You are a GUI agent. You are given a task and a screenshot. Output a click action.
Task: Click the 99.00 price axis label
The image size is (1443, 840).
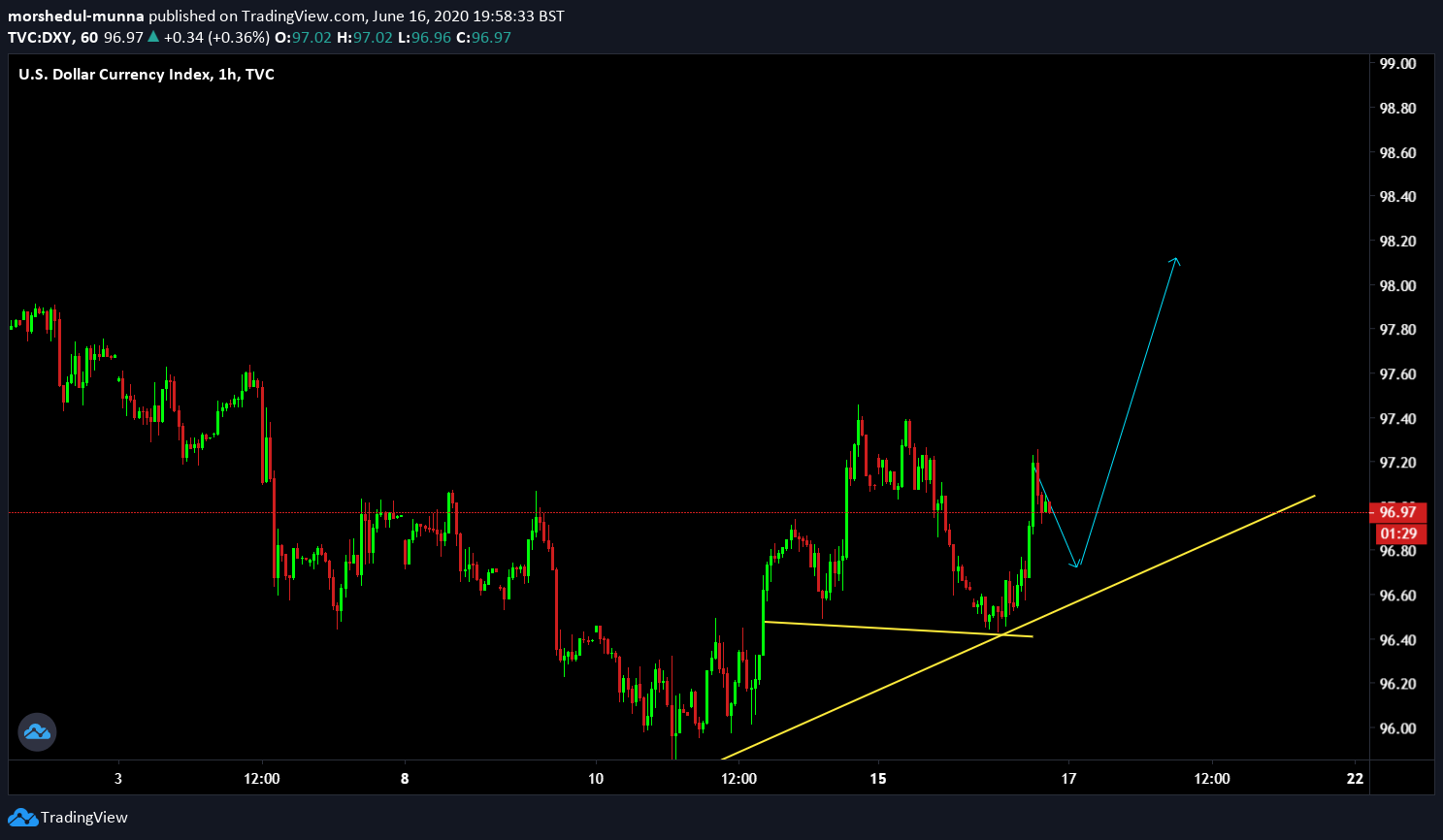coord(1397,64)
